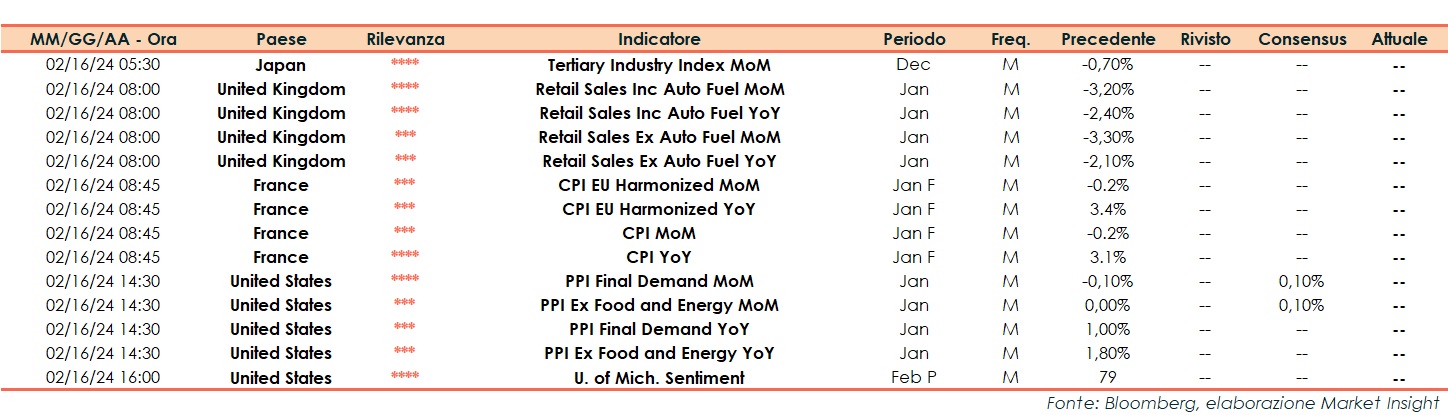This screenshot has height=415, width=1448.
Task: Select the Indicatore column header
Action: pyautogui.click(x=659, y=40)
